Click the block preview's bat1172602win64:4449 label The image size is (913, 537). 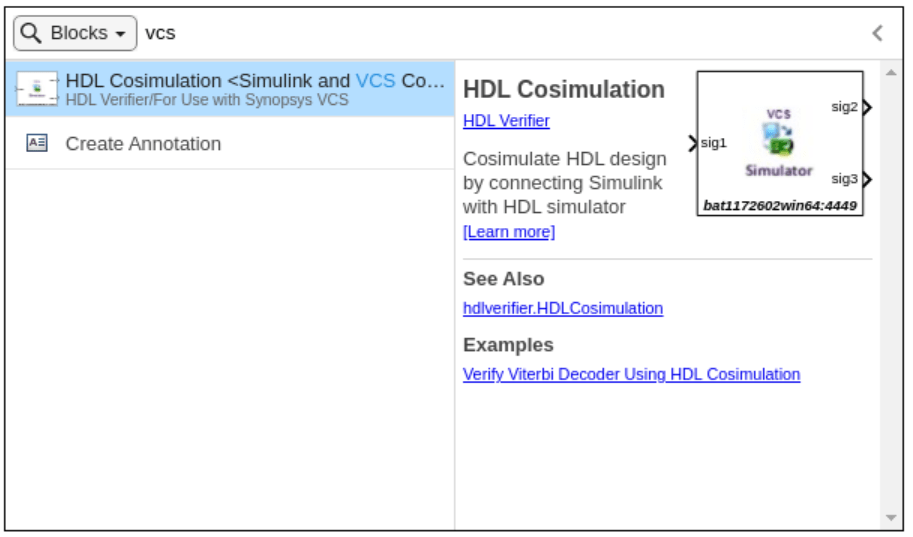click(x=779, y=205)
